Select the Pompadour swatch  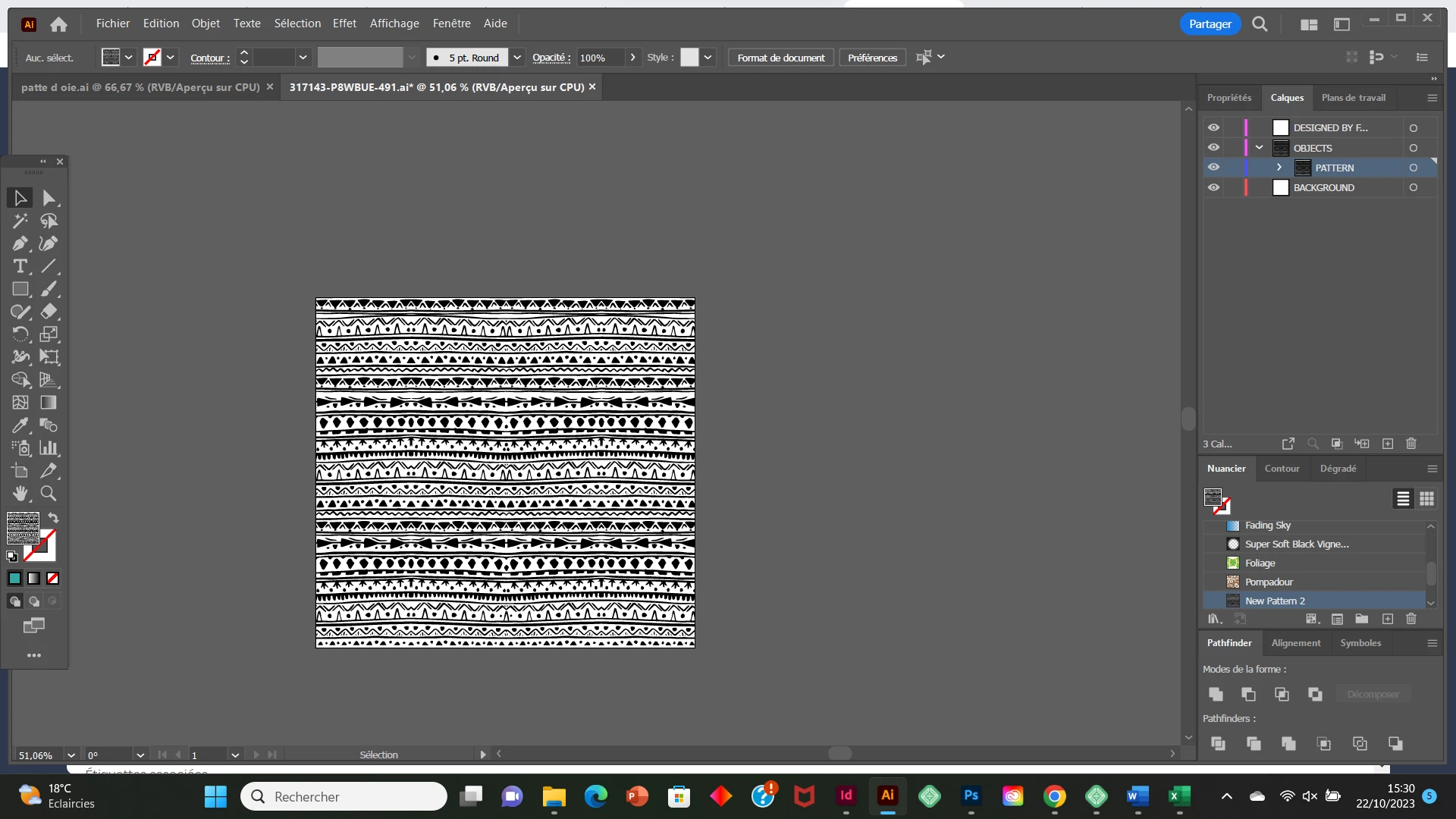[1268, 582]
